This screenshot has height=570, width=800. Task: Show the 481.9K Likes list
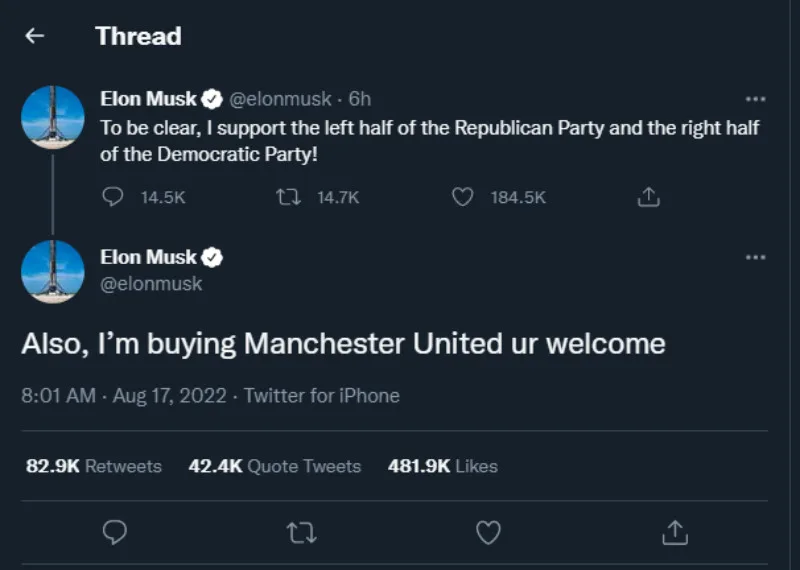click(442, 466)
